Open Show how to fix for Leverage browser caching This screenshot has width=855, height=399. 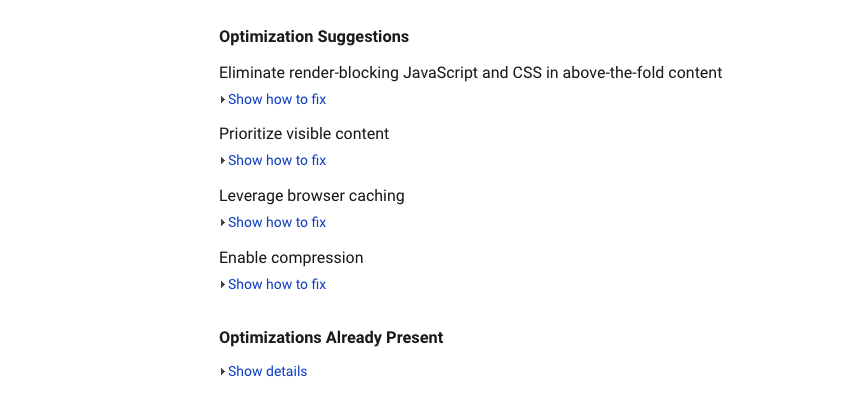[x=277, y=222]
